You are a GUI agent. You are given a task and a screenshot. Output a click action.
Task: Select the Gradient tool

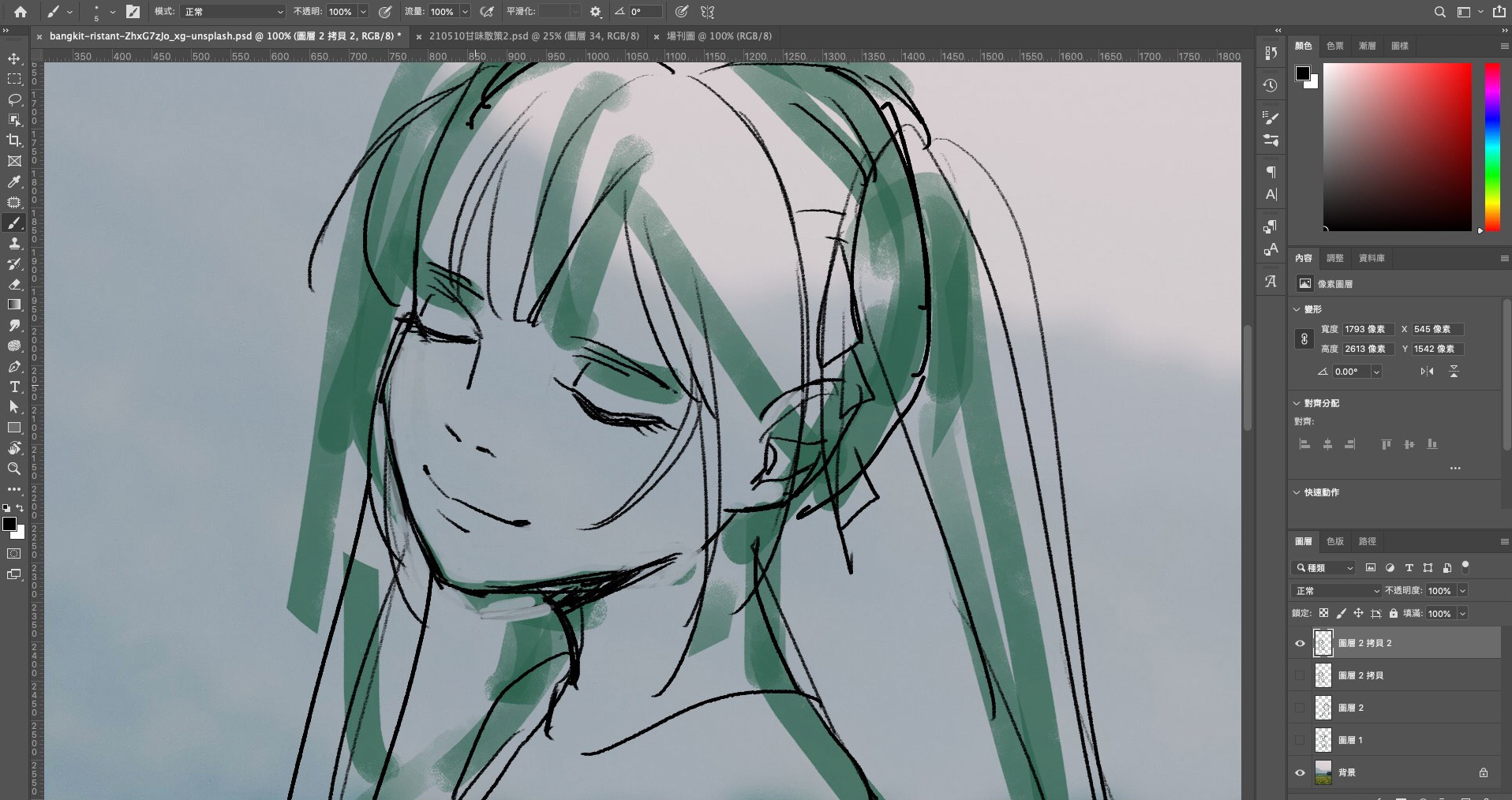pos(14,305)
